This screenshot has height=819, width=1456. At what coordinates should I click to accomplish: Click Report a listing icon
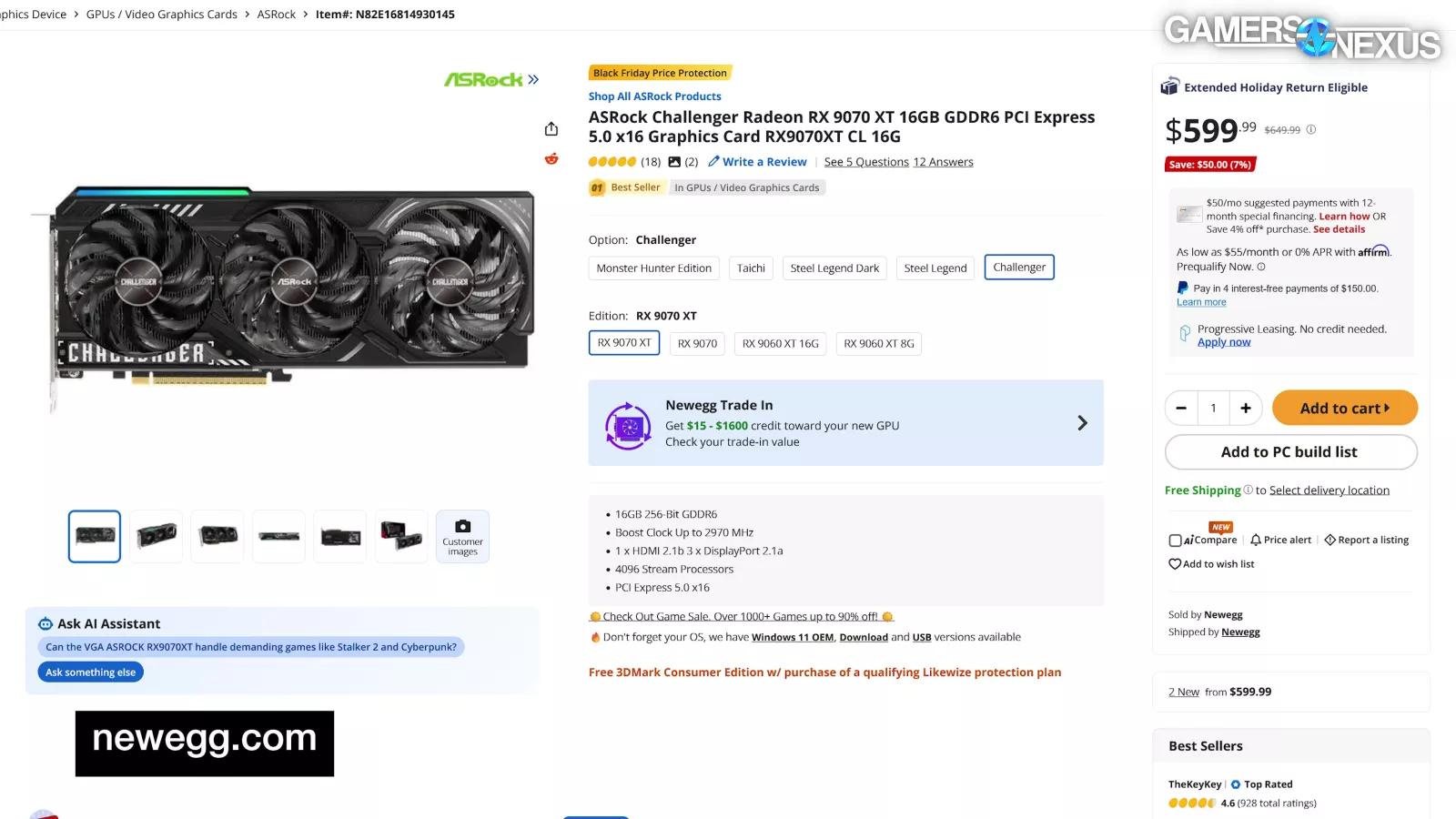click(1330, 540)
